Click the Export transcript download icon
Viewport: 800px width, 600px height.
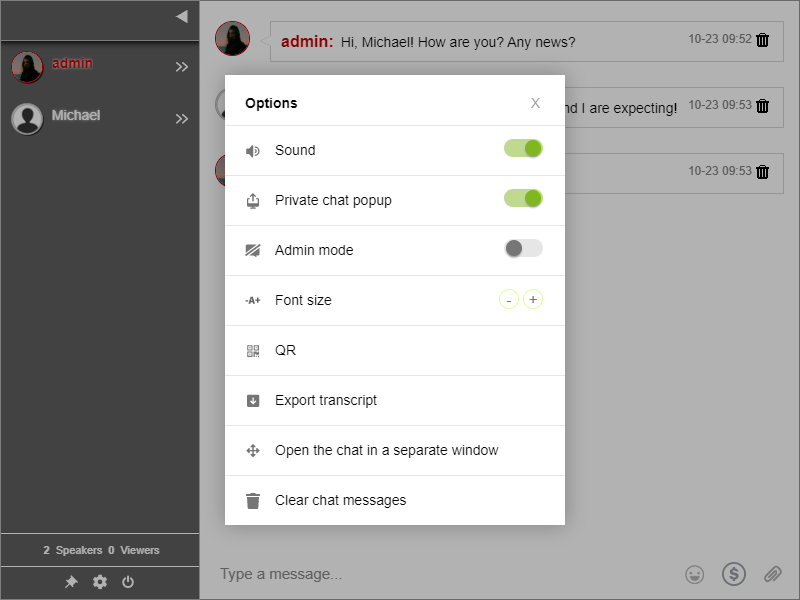tap(252, 400)
